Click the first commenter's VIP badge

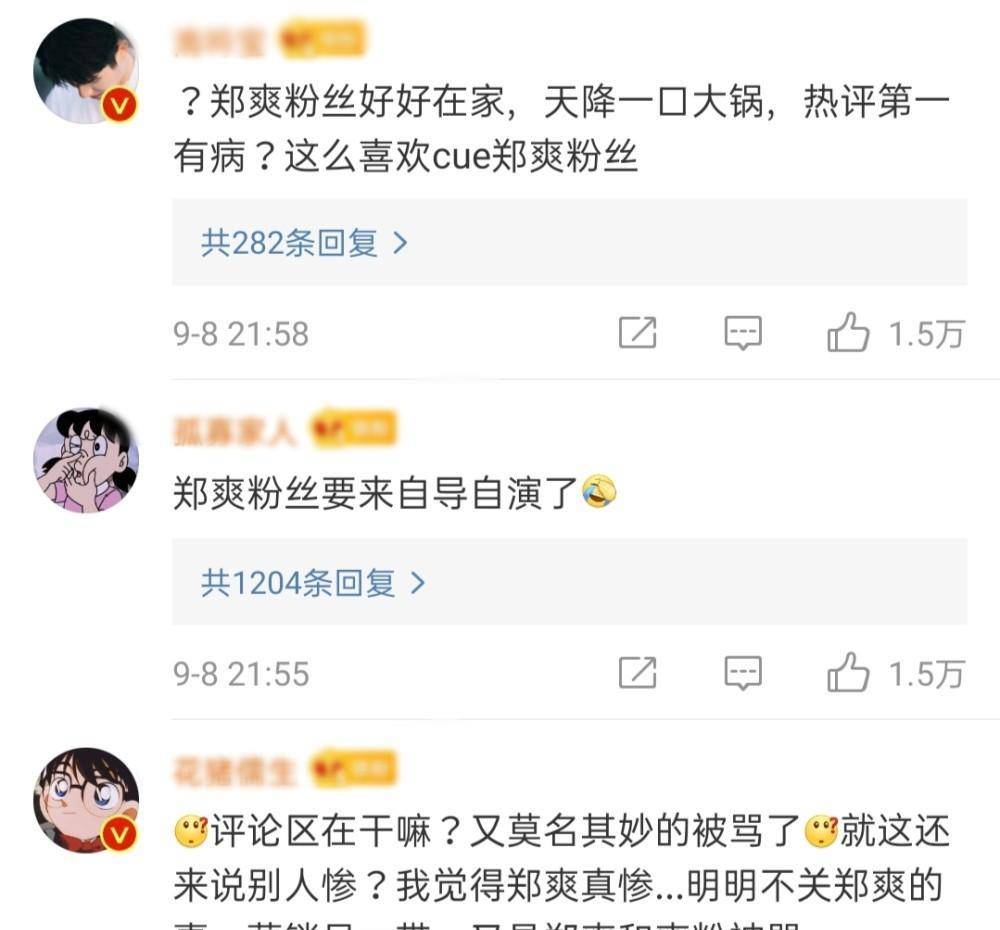click(323, 41)
